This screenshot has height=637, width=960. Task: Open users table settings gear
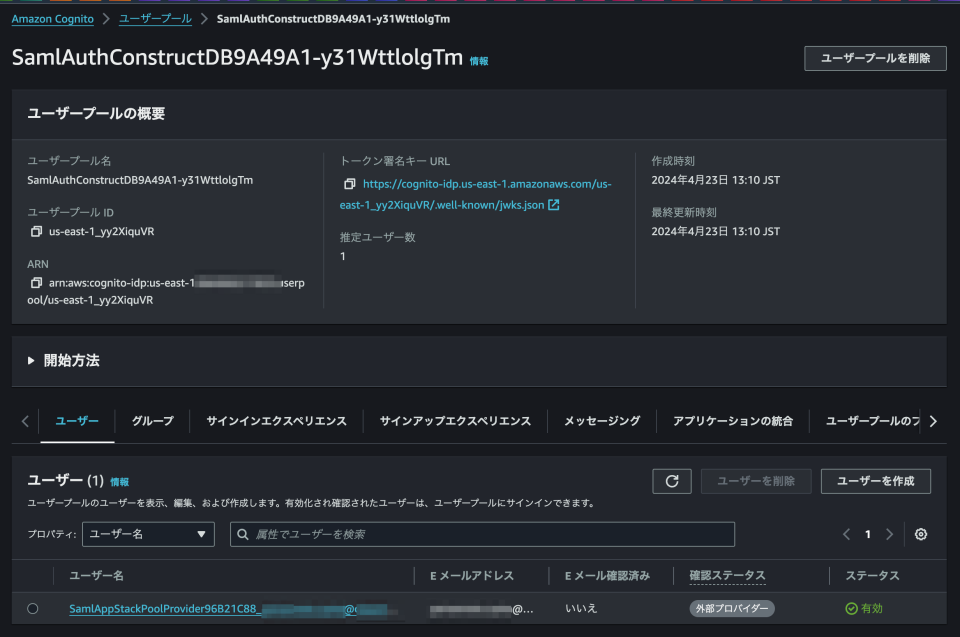click(921, 534)
